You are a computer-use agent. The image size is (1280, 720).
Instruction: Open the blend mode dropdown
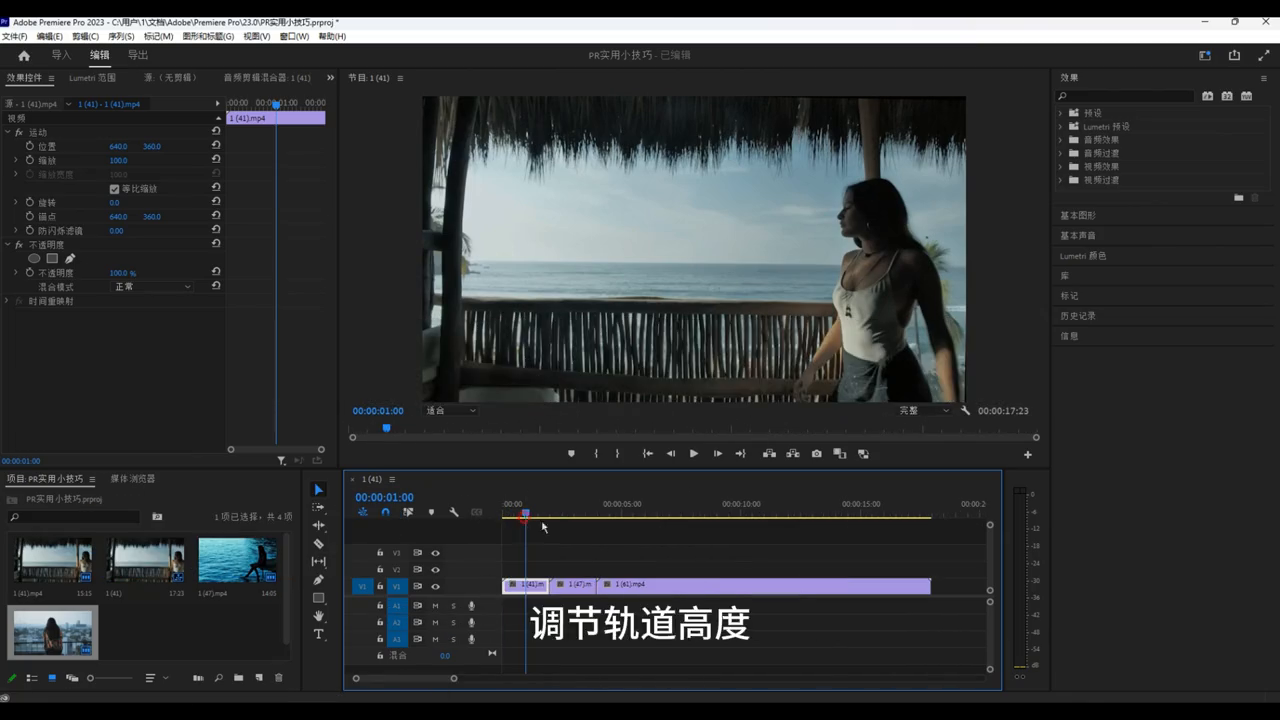(152, 287)
